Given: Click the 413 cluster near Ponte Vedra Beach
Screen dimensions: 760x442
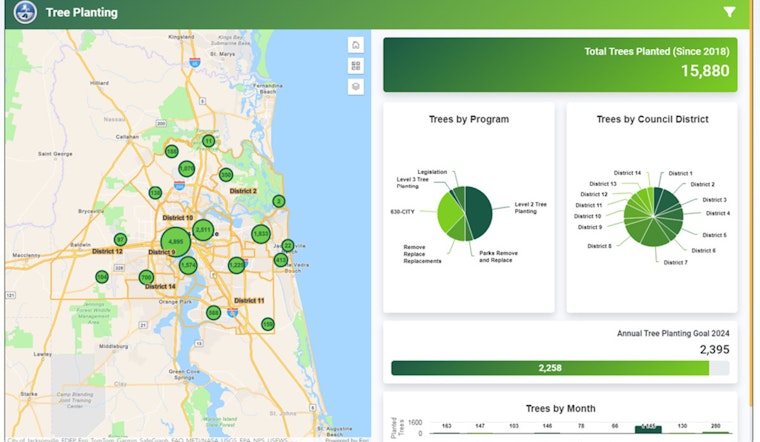Looking at the screenshot, I should pyautogui.click(x=281, y=260).
